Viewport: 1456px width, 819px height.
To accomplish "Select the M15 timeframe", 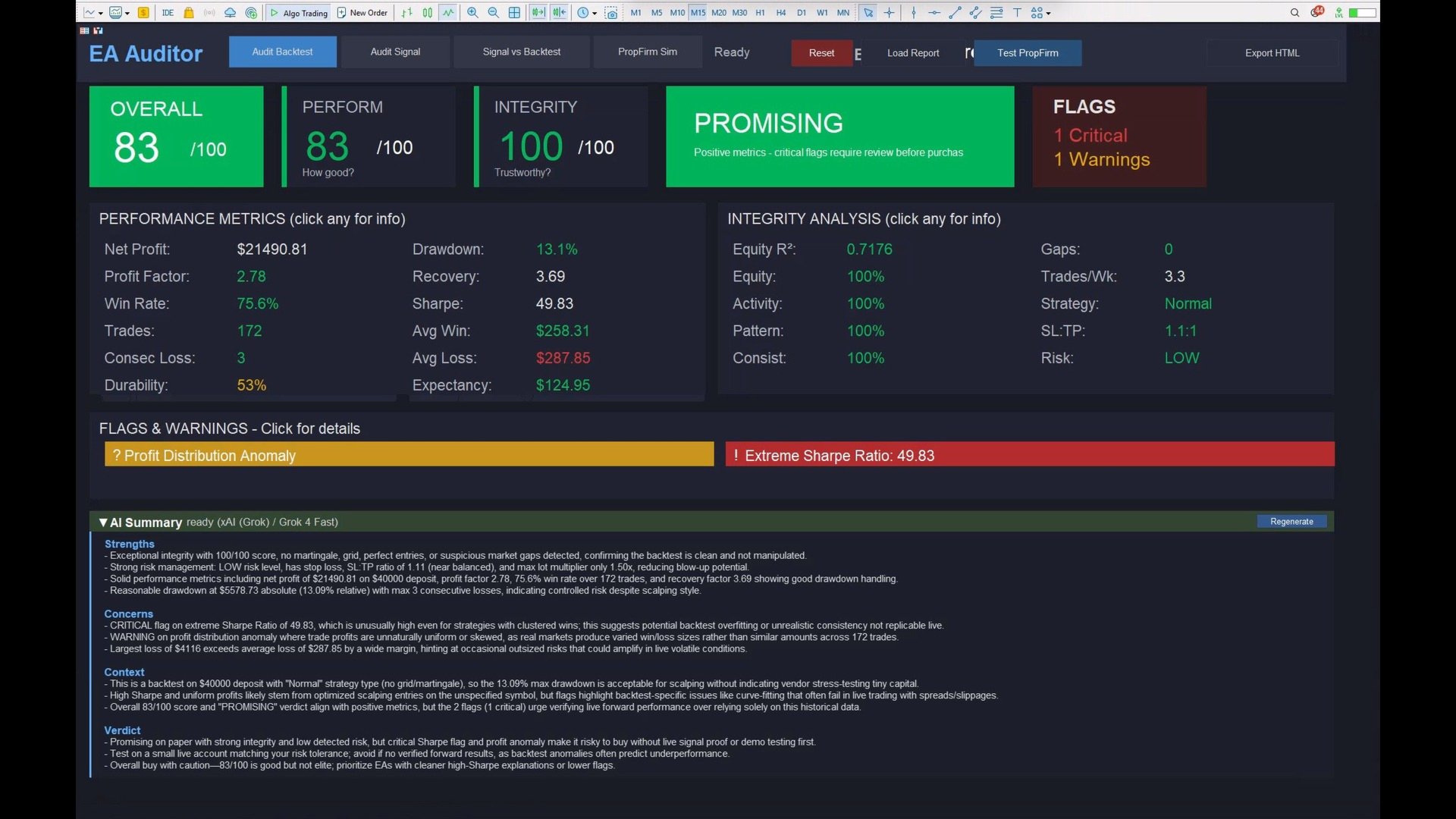I will tap(698, 12).
